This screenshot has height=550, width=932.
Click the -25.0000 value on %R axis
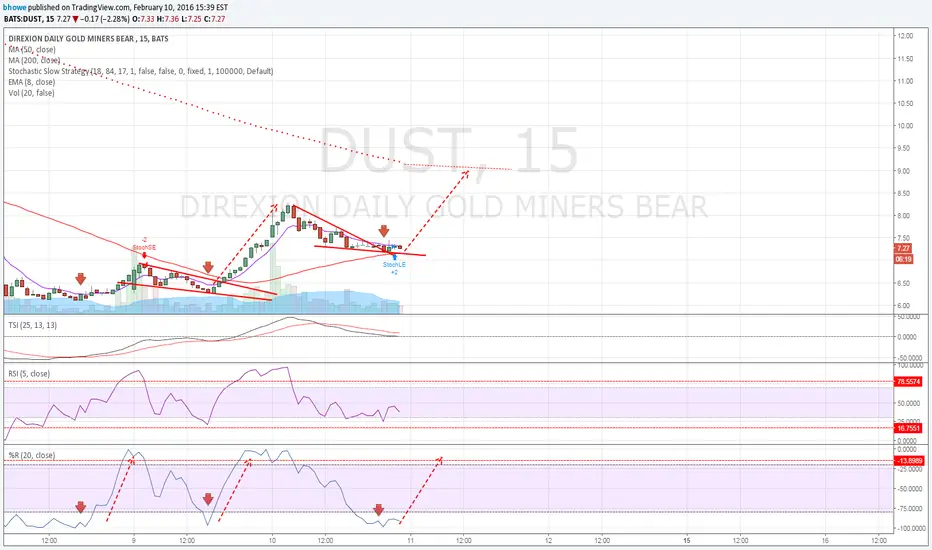(910, 469)
